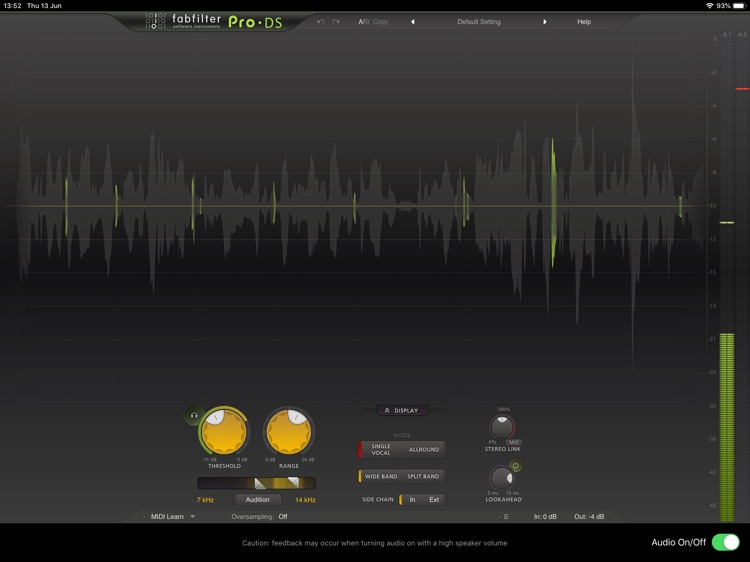Select Wide Band processing
This screenshot has width=750, height=562.
coord(381,476)
